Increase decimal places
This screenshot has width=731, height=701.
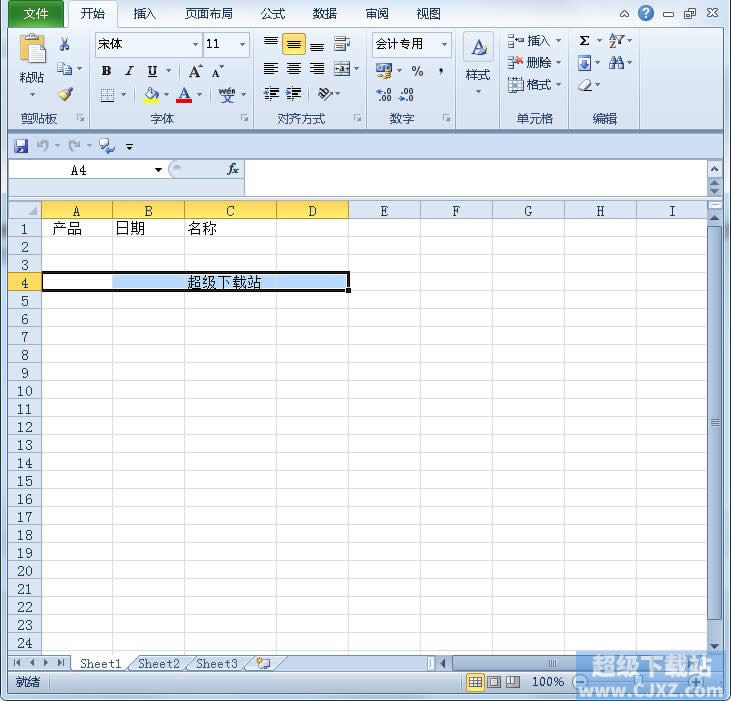click(384, 95)
